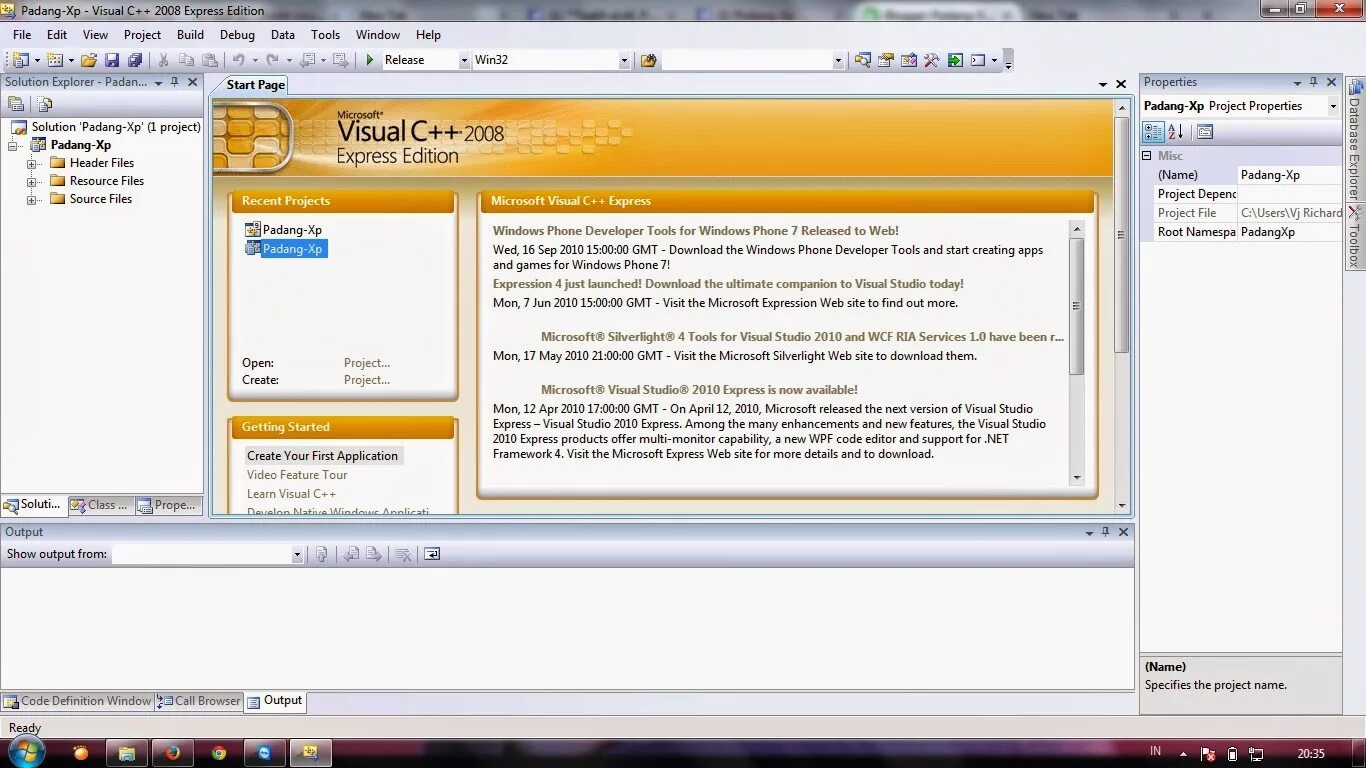
Task: Click the Create: Project... link
Action: (367, 380)
